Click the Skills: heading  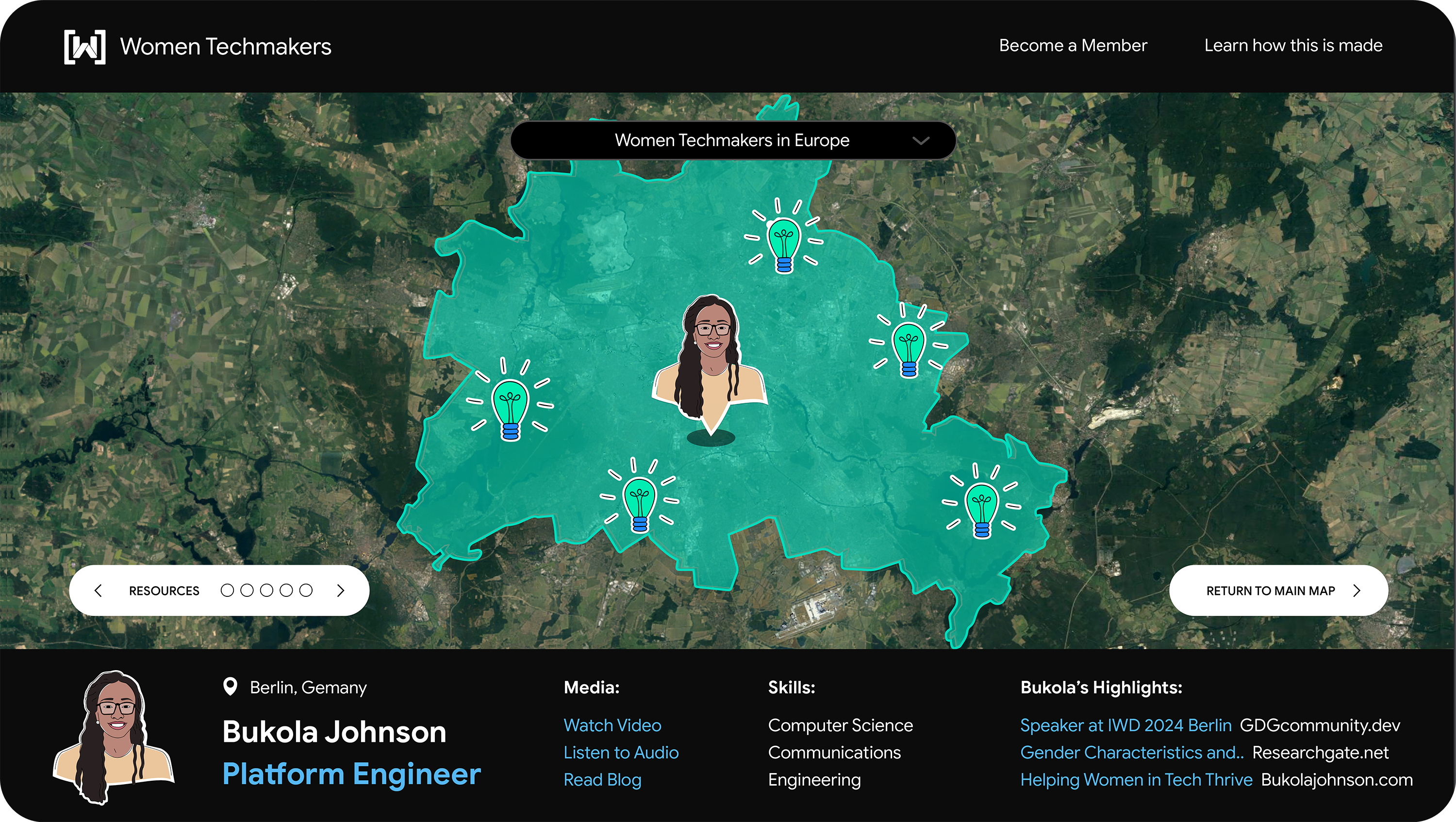[x=791, y=688]
